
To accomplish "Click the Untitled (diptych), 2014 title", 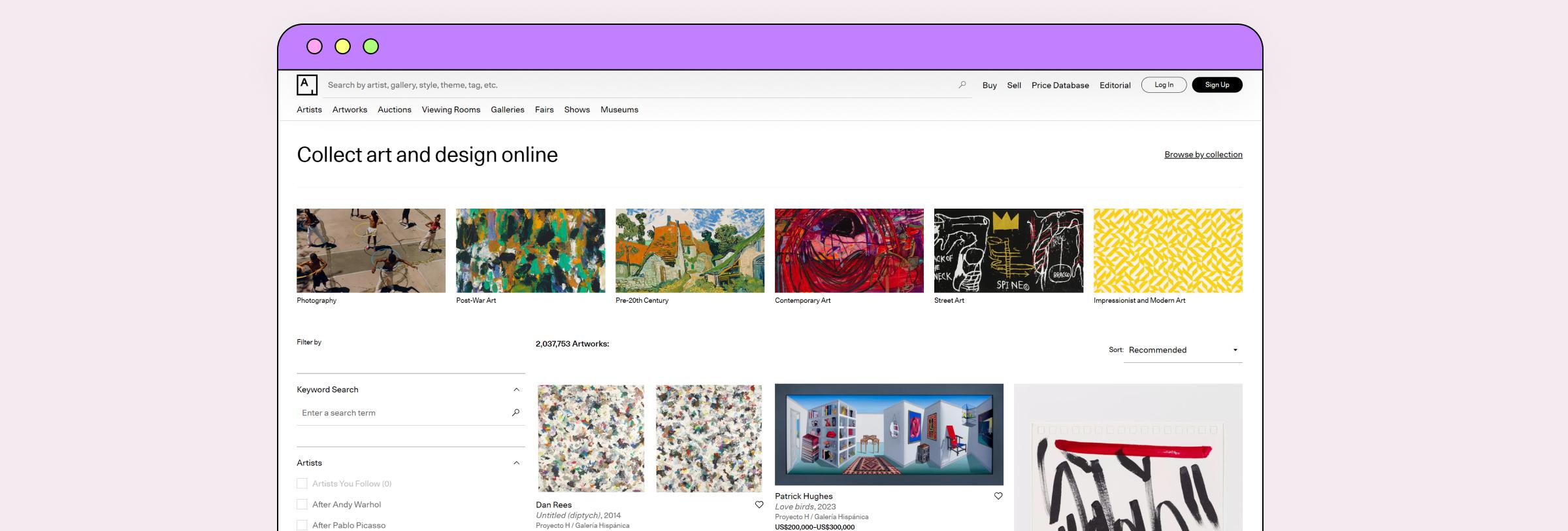I will click(578, 515).
